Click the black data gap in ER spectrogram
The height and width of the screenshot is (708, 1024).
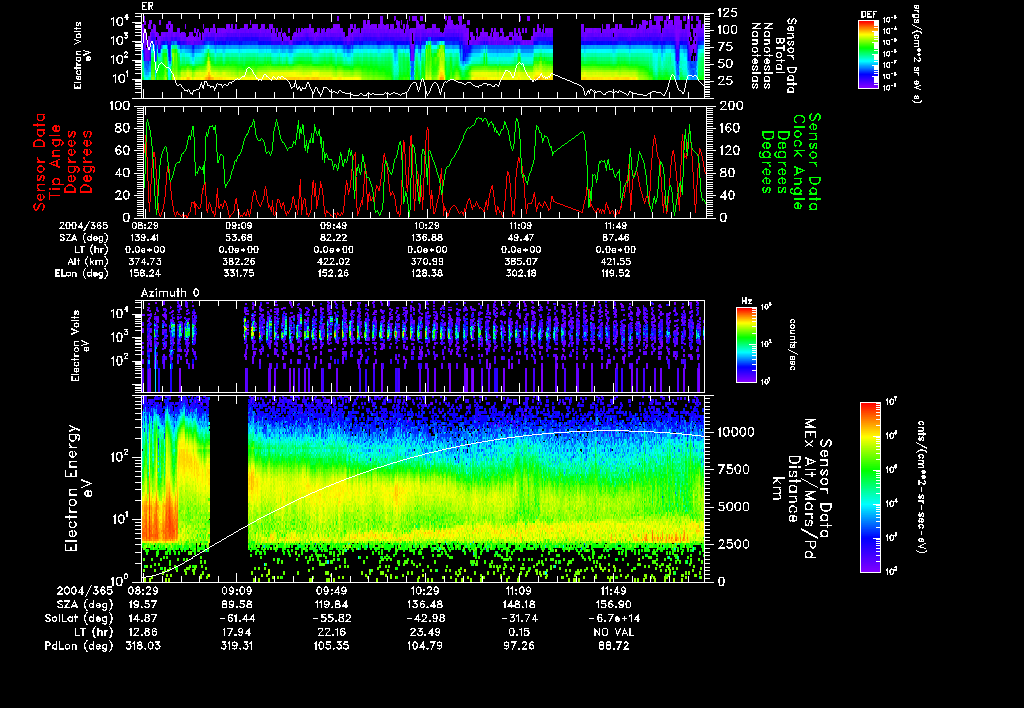tap(567, 54)
